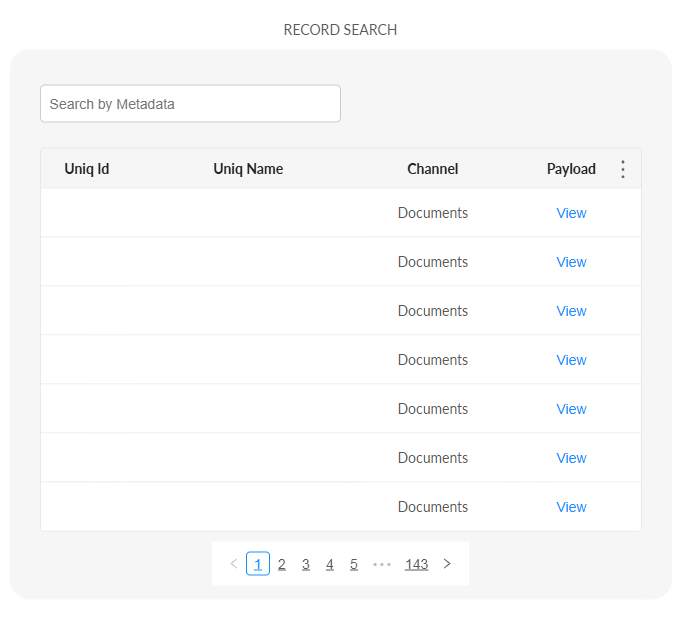Go to page 2 of results
Image resolution: width=683 pixels, height=623 pixels.
[282, 564]
